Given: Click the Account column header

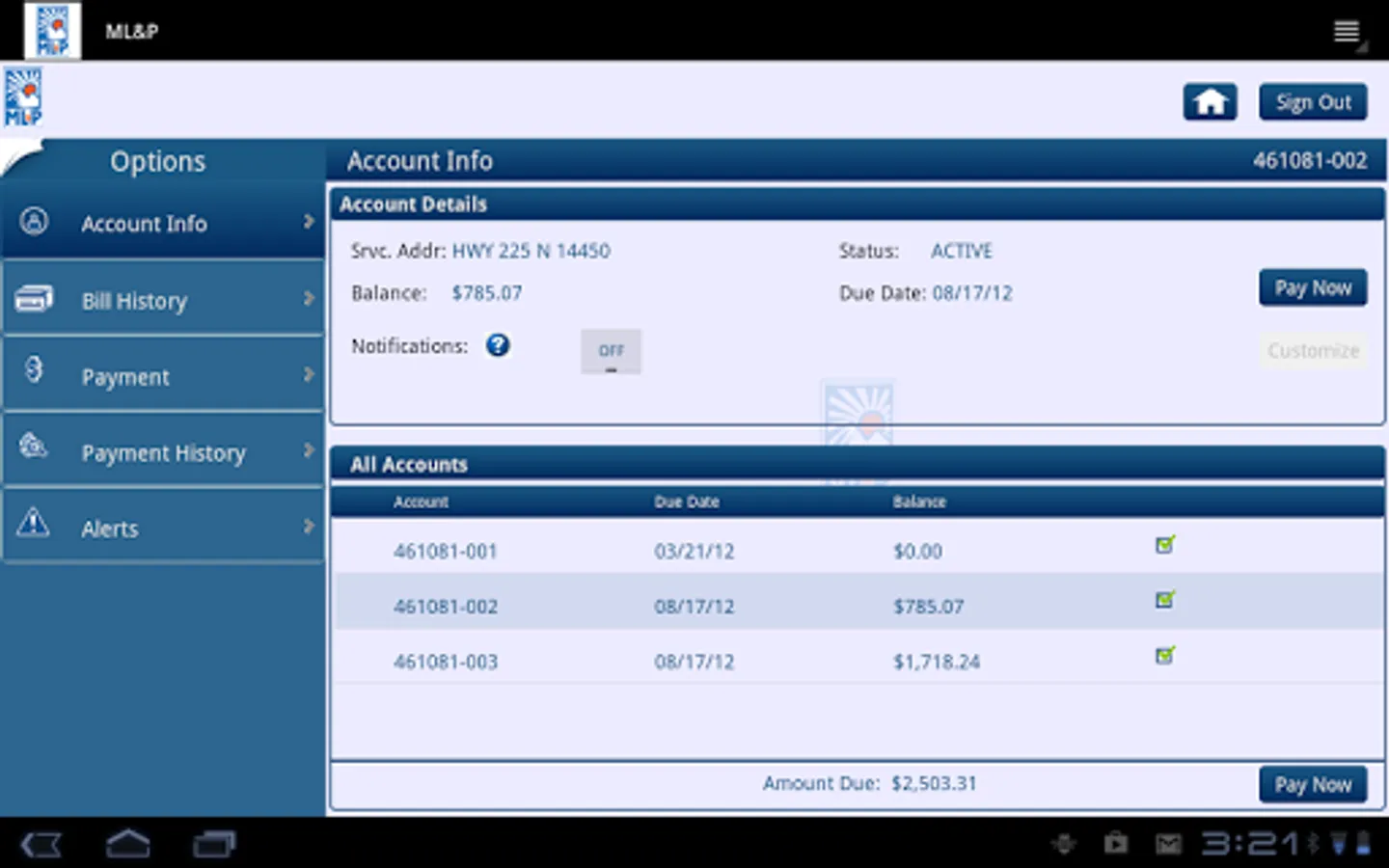Looking at the screenshot, I should pos(421,502).
